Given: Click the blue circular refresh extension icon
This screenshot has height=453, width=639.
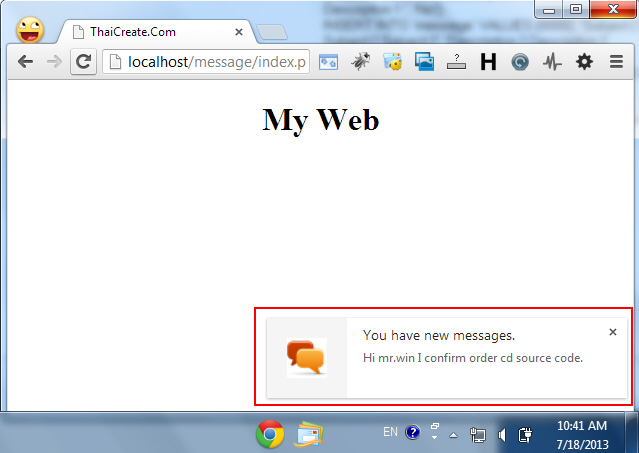Looking at the screenshot, I should pos(520,62).
